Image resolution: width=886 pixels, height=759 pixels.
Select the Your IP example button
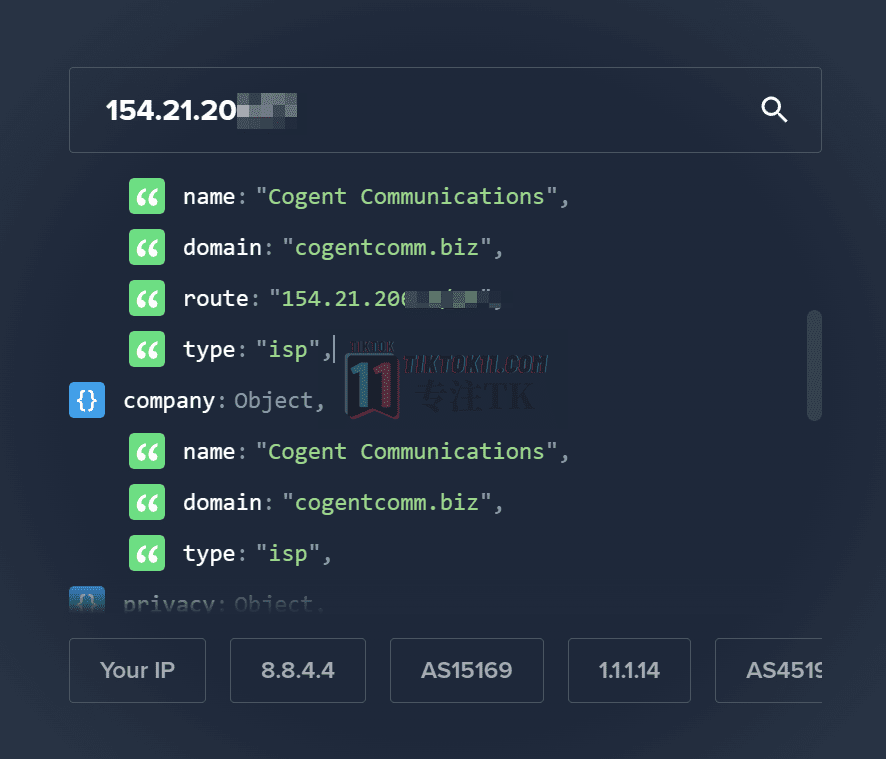(137, 670)
